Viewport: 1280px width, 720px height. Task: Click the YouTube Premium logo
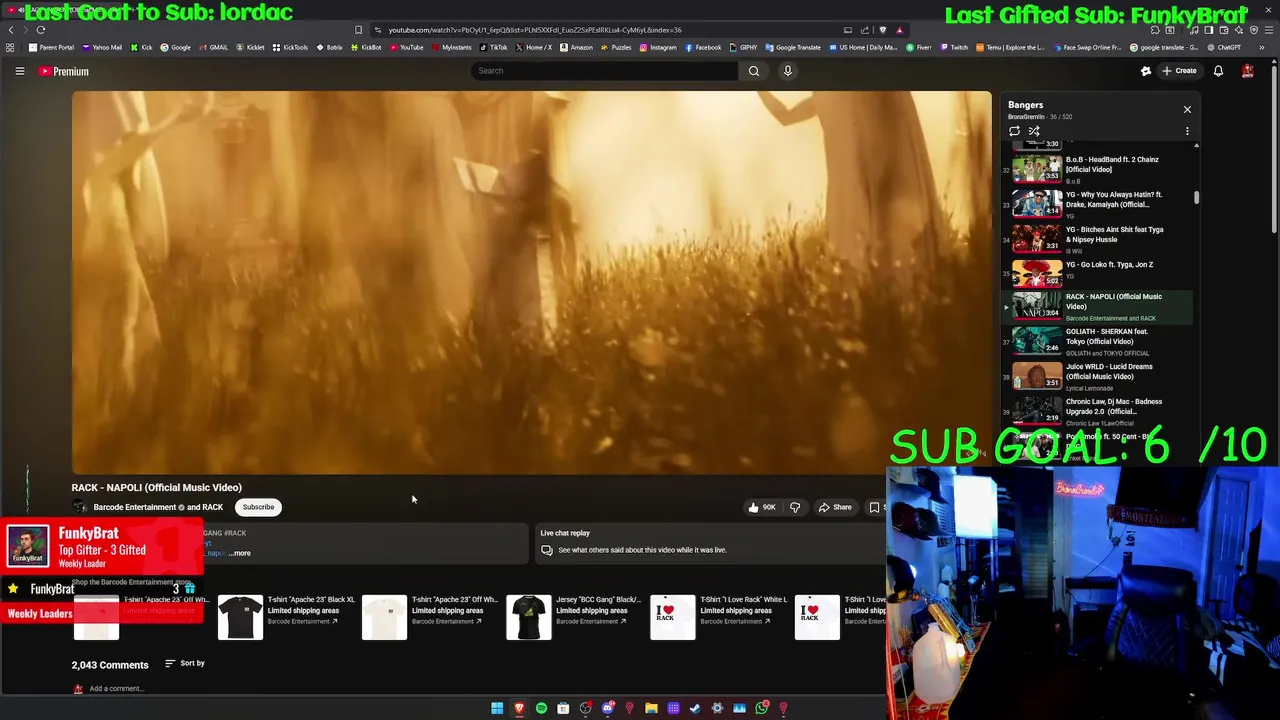[64, 71]
